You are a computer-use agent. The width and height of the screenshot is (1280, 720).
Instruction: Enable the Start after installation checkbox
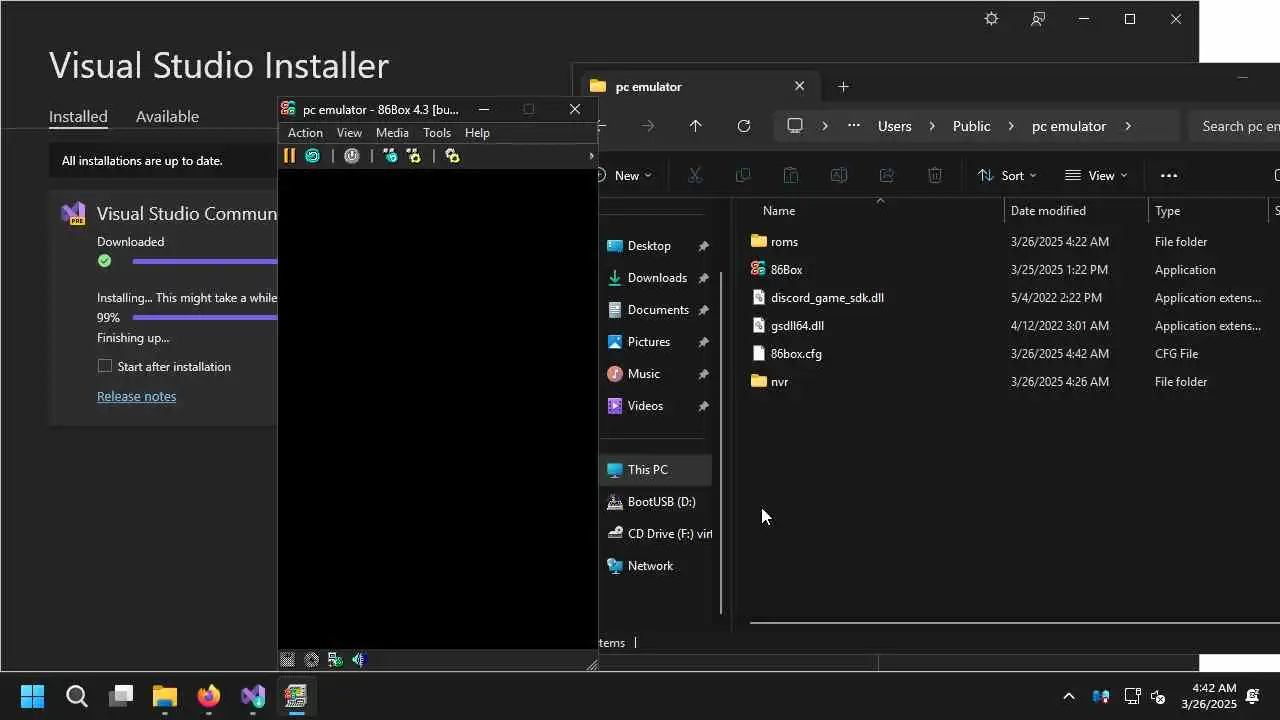(105, 366)
